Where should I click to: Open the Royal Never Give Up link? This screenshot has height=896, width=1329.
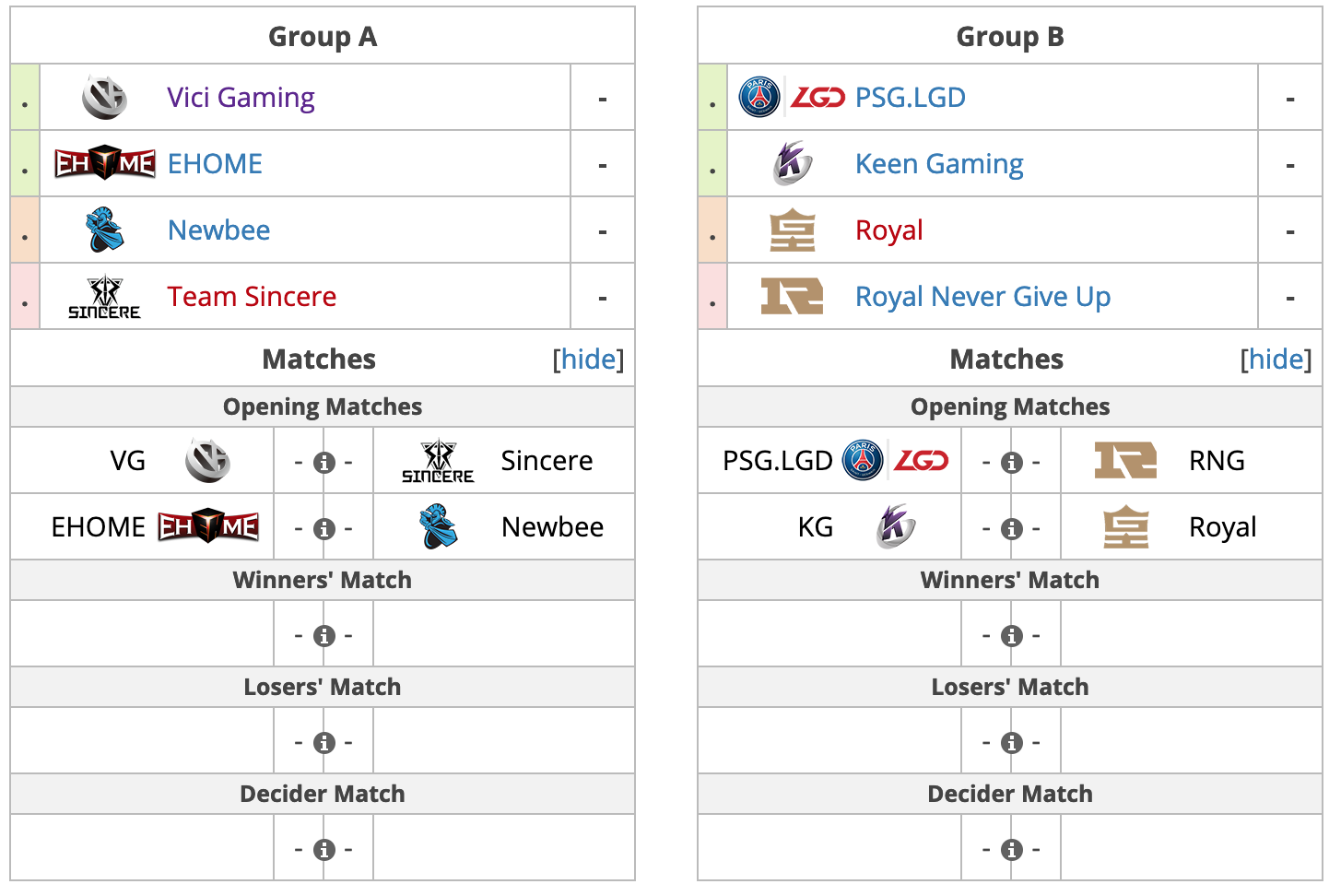(982, 297)
